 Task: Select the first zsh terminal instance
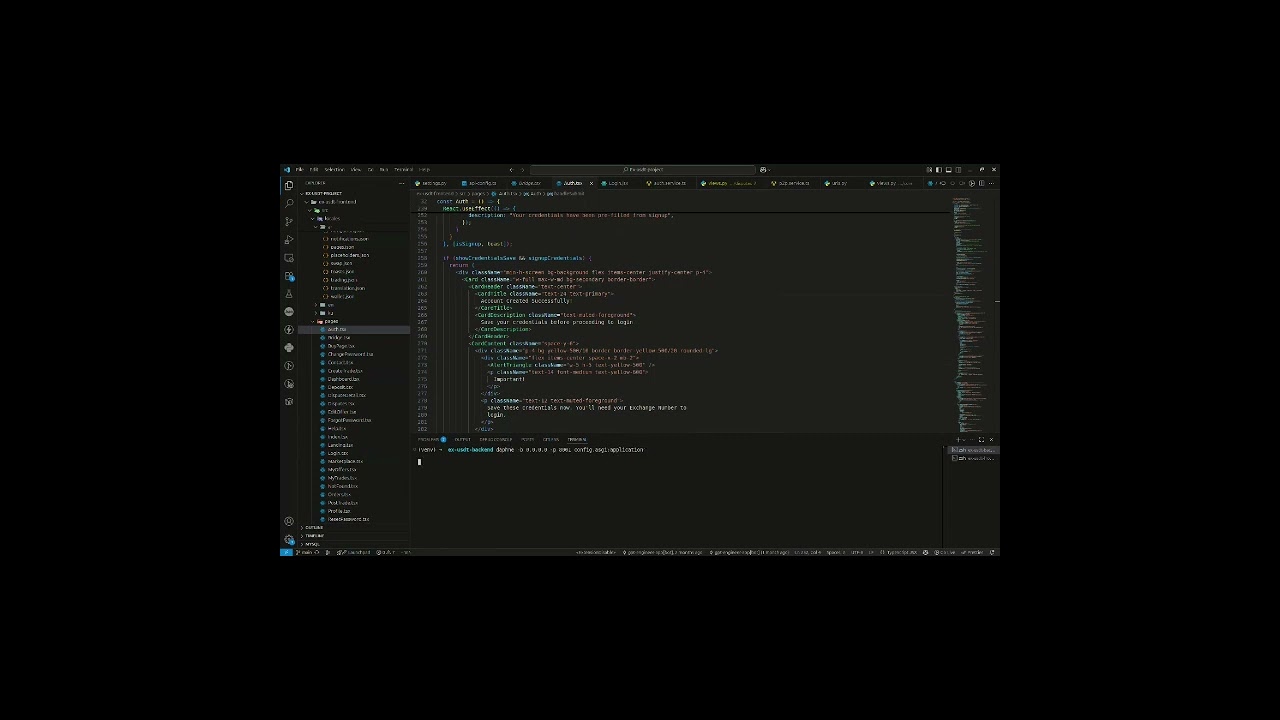click(x=973, y=450)
